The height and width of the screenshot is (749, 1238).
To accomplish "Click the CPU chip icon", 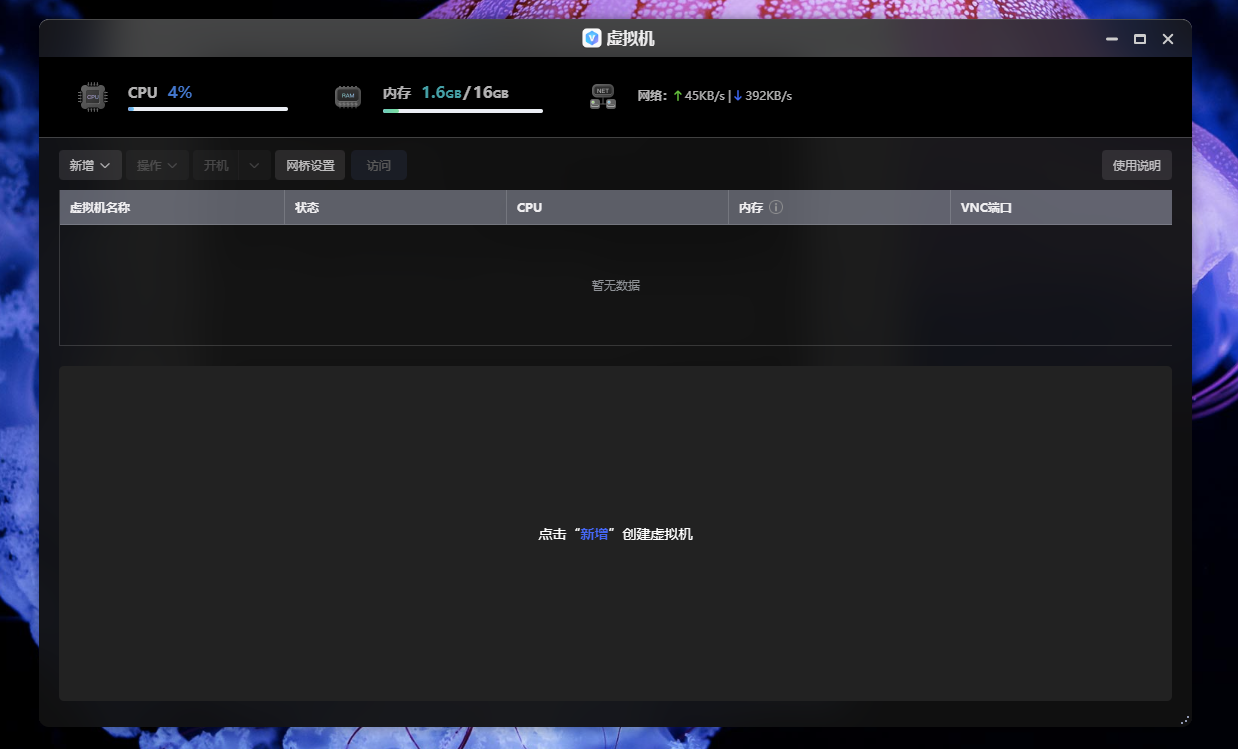I will pyautogui.click(x=93, y=97).
